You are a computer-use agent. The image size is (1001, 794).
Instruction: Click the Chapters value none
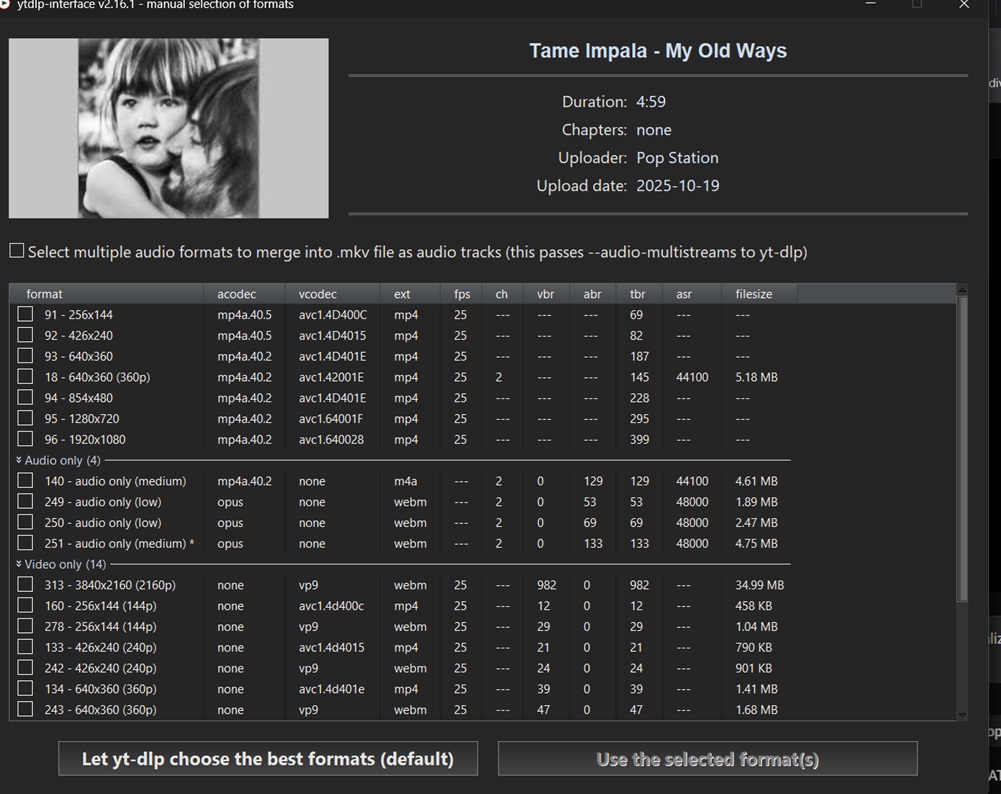[x=654, y=130]
